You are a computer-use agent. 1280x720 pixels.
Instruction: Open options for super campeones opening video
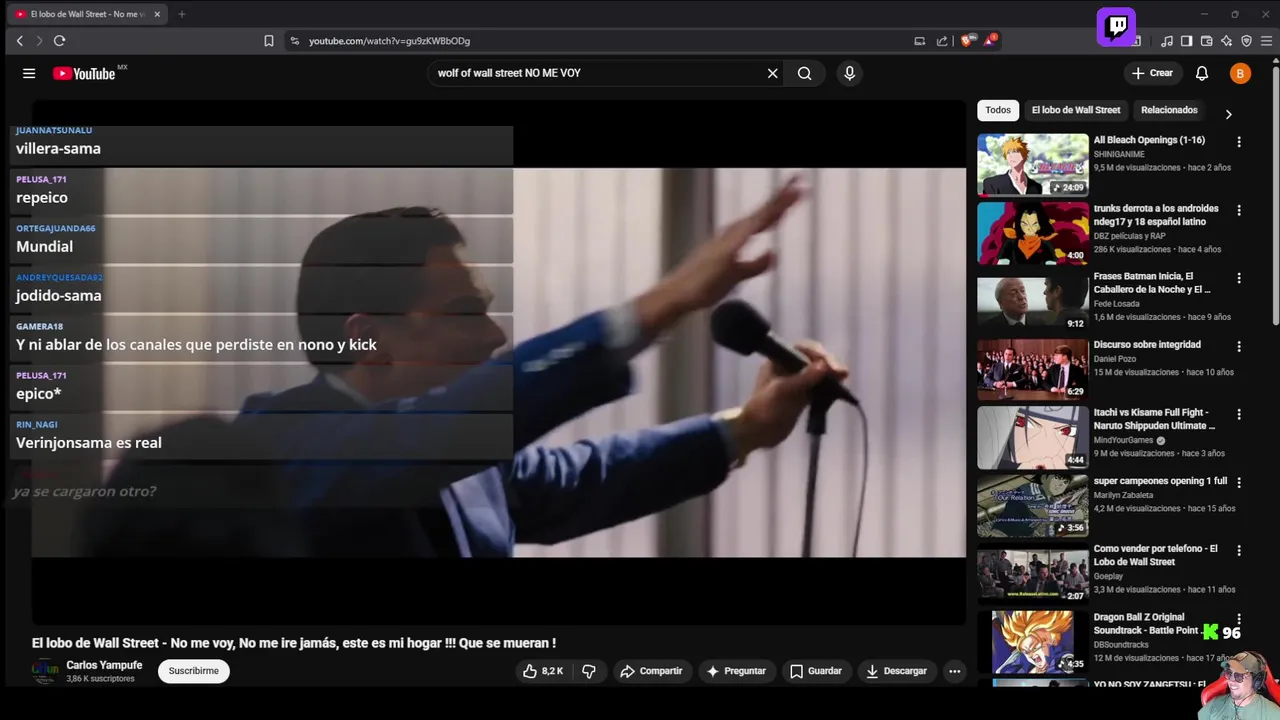coord(1239,482)
